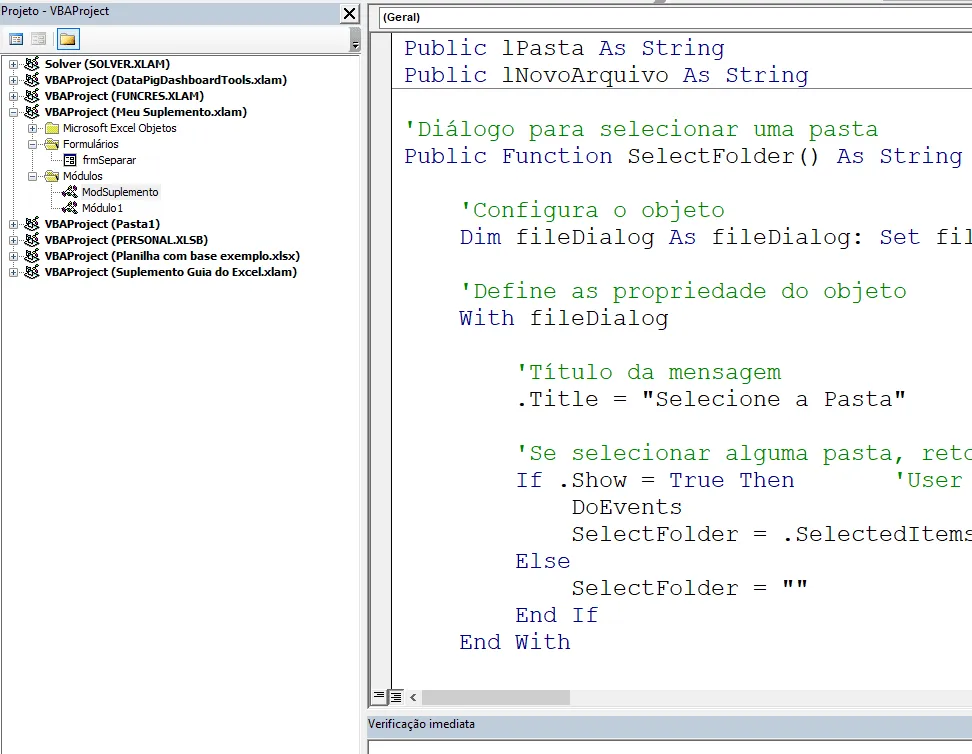Select the Solver project icon
Screen dimensions: 972x754
[x=32, y=63]
